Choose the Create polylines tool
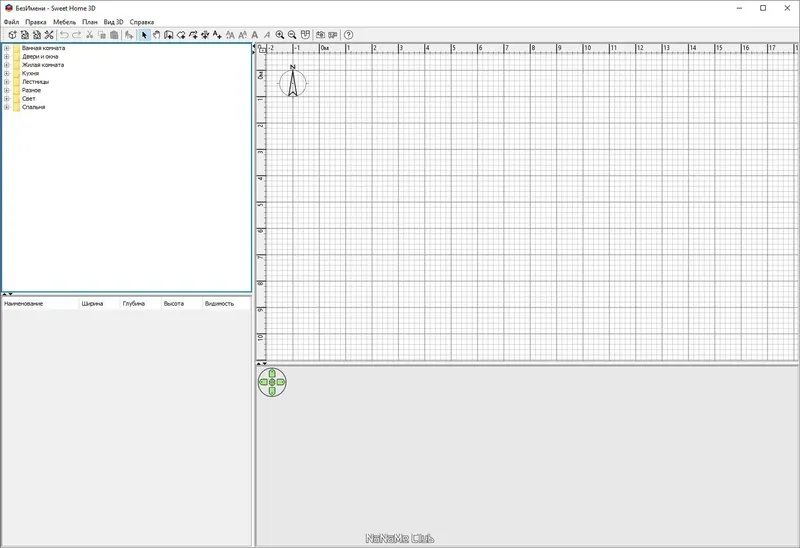The width and height of the screenshot is (800, 548). coord(193,35)
